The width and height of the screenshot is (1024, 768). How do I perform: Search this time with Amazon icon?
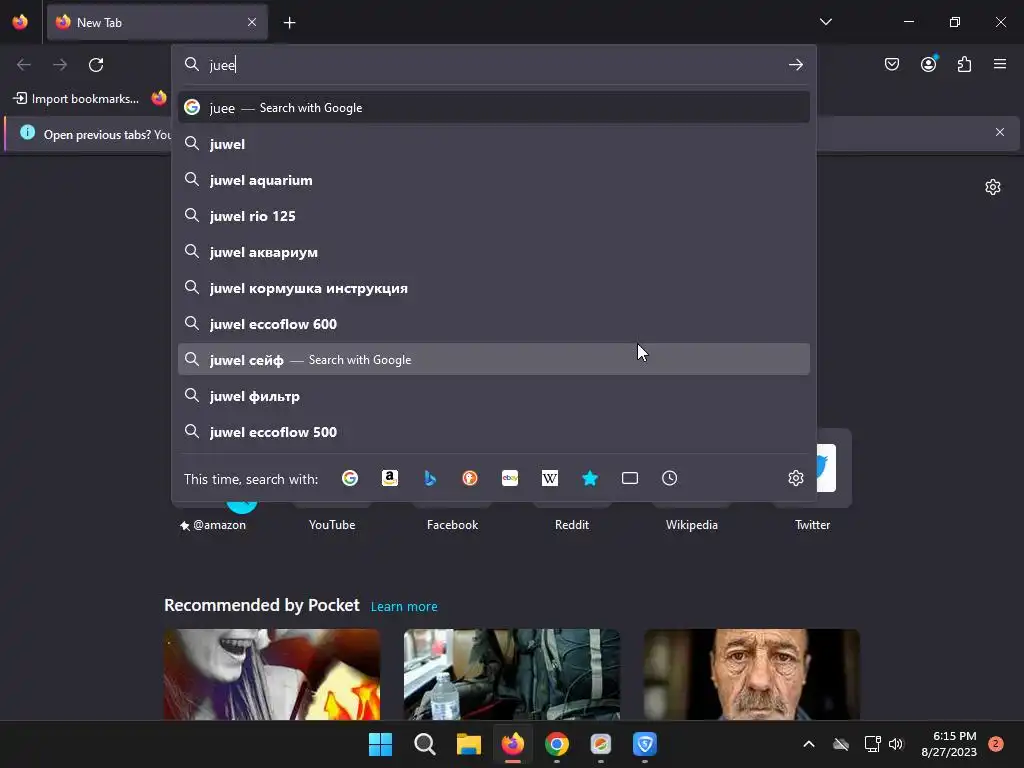coord(390,478)
